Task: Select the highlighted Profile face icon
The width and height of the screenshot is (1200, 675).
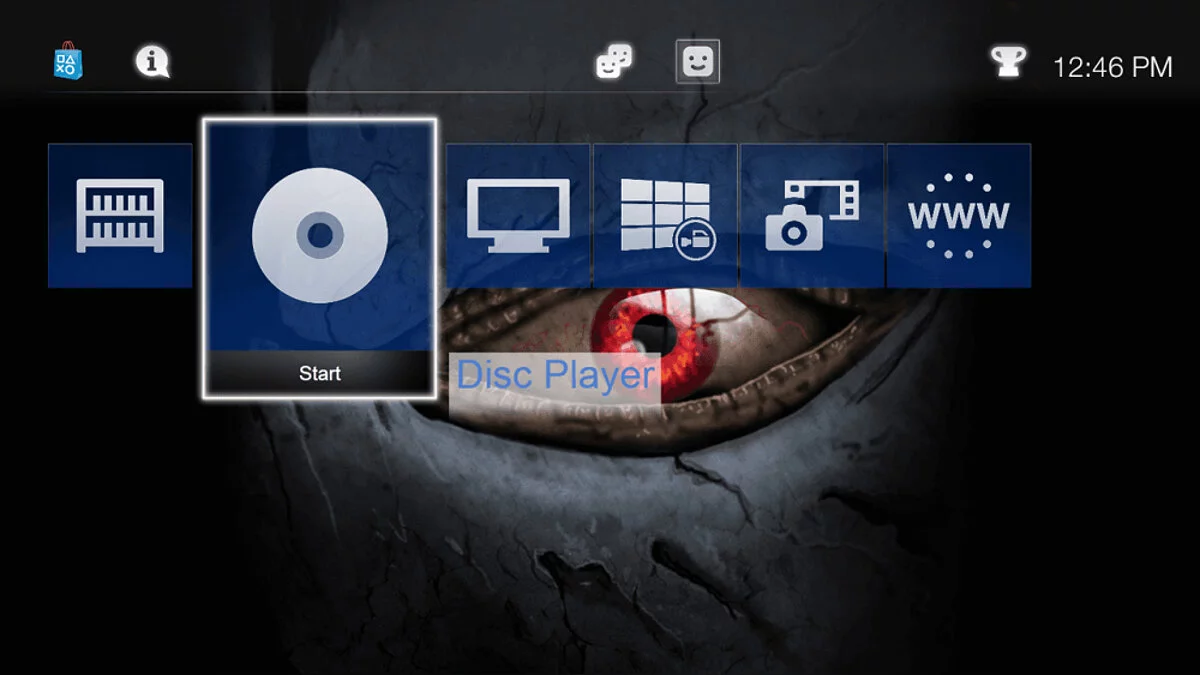Action: (x=698, y=63)
